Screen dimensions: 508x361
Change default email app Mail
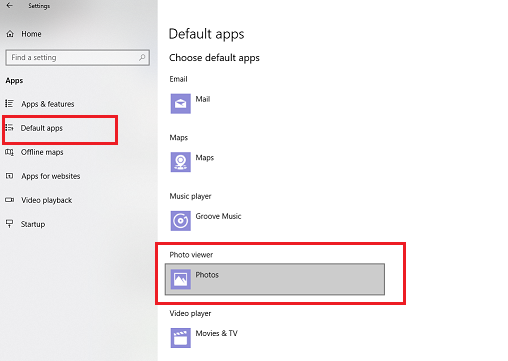coord(203,99)
